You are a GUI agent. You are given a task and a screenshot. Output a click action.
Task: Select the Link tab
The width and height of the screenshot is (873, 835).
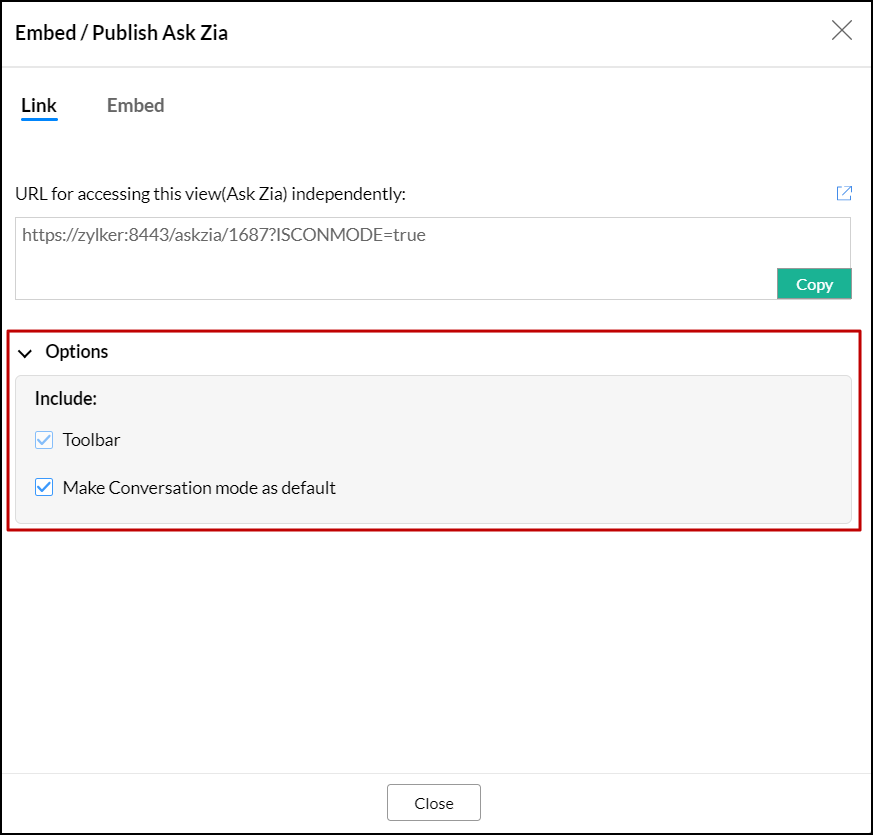pyautogui.click(x=39, y=105)
